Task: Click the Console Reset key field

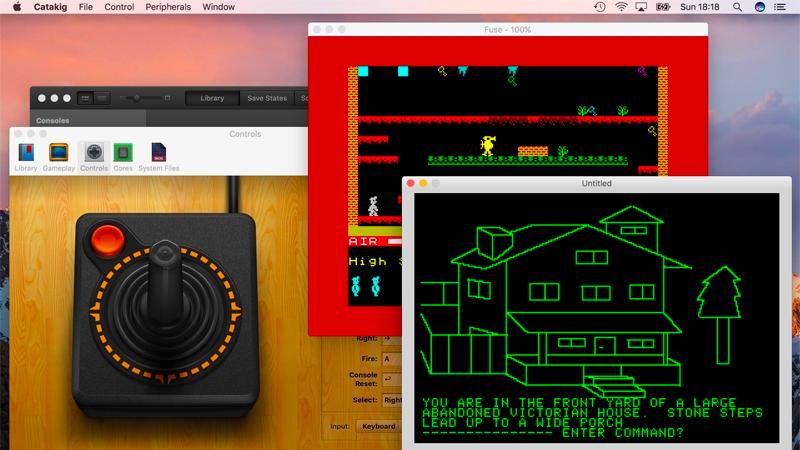Action: pos(392,379)
